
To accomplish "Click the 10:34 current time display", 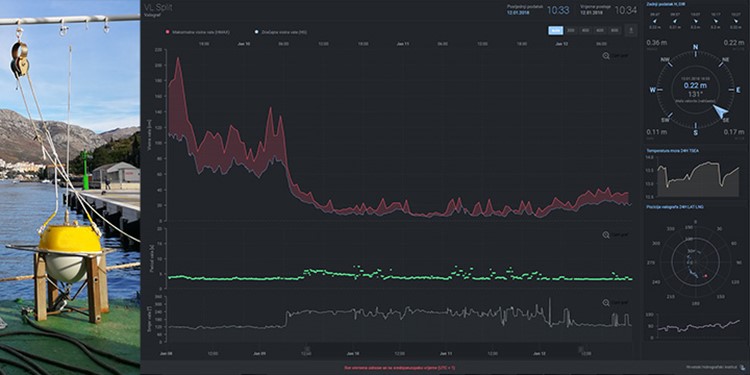I will [x=626, y=10].
